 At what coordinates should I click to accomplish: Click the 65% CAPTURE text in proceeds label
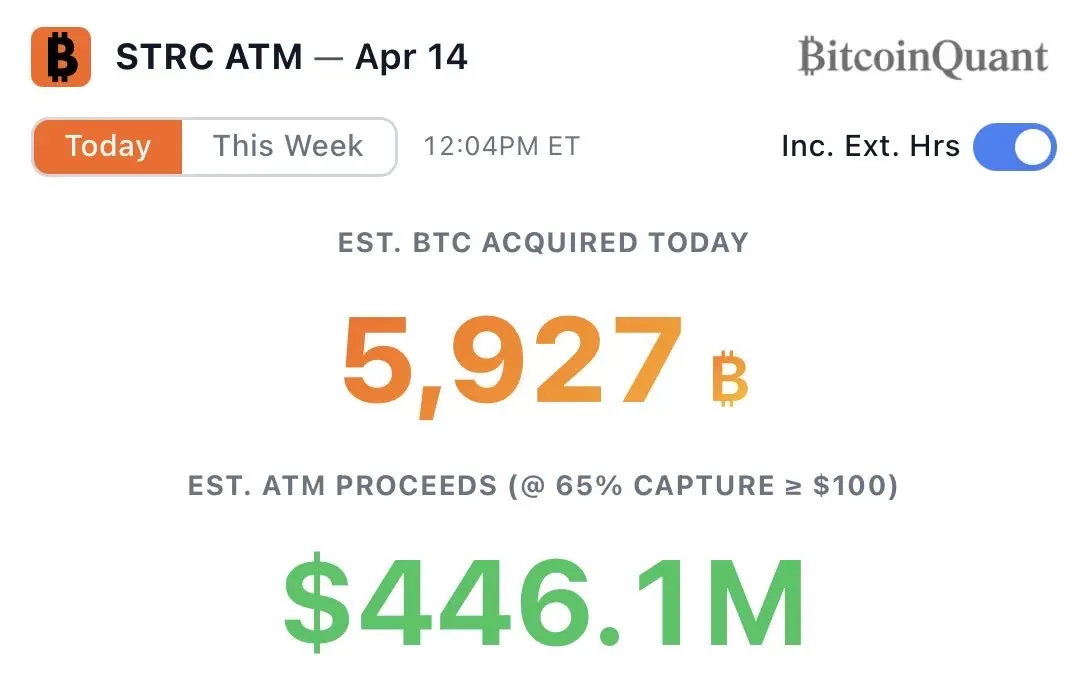pos(665,486)
